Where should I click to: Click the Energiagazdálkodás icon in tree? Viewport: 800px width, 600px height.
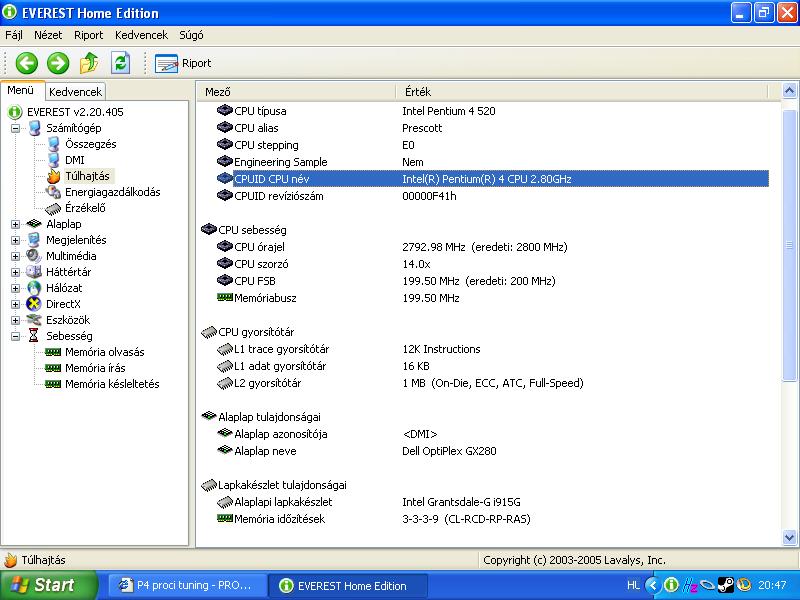[x=53, y=192]
